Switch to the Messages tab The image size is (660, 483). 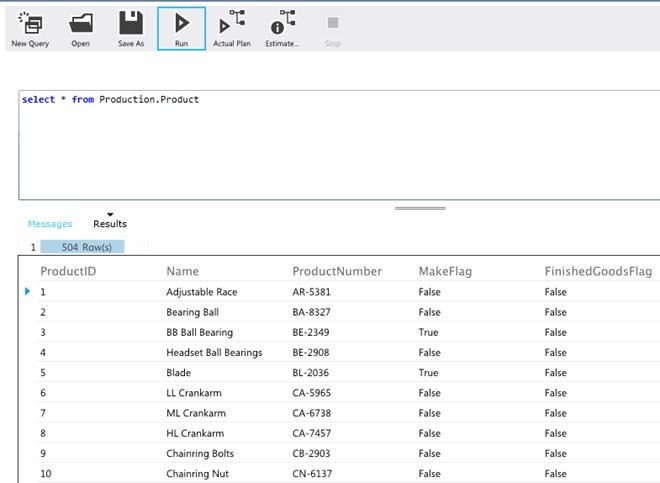pos(50,224)
